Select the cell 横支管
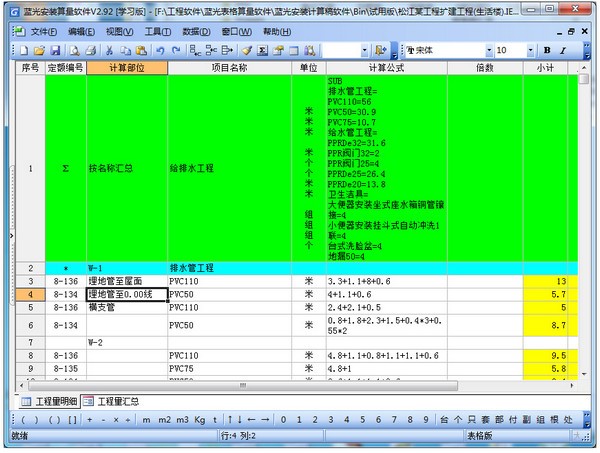The image size is (600, 453). 127,308
